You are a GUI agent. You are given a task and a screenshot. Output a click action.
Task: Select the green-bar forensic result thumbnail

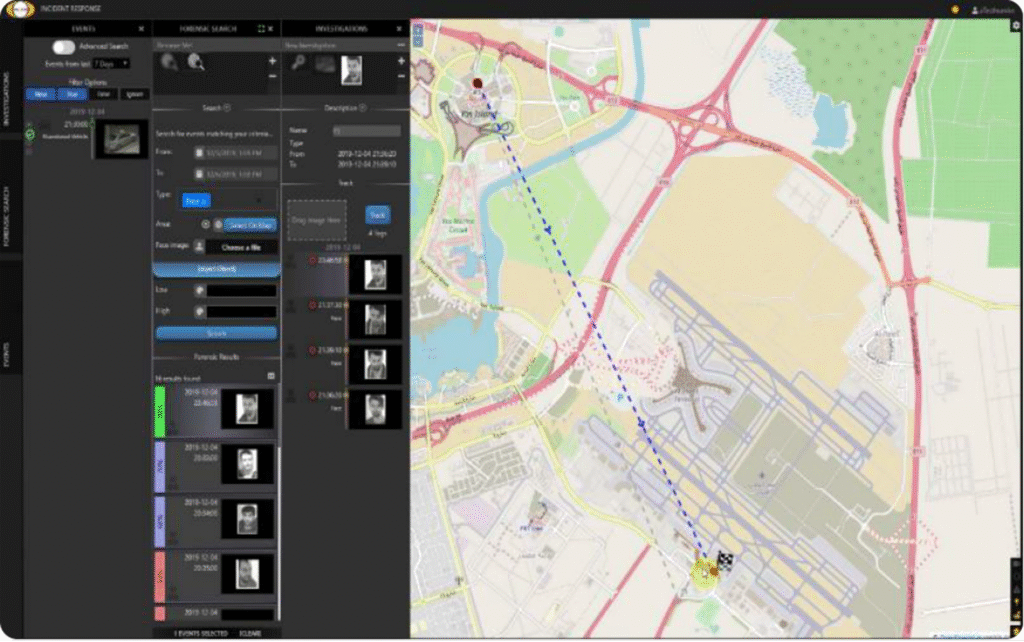[247, 408]
